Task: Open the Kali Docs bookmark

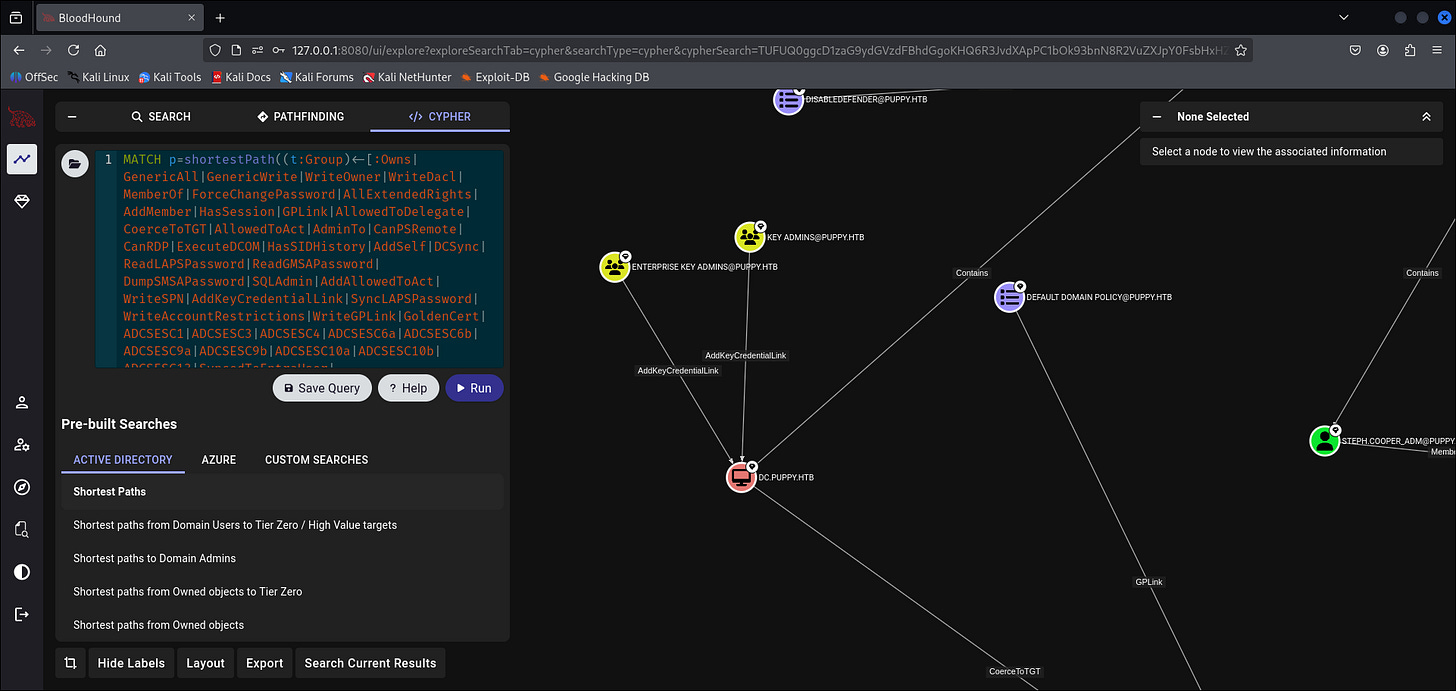Action: (240, 77)
